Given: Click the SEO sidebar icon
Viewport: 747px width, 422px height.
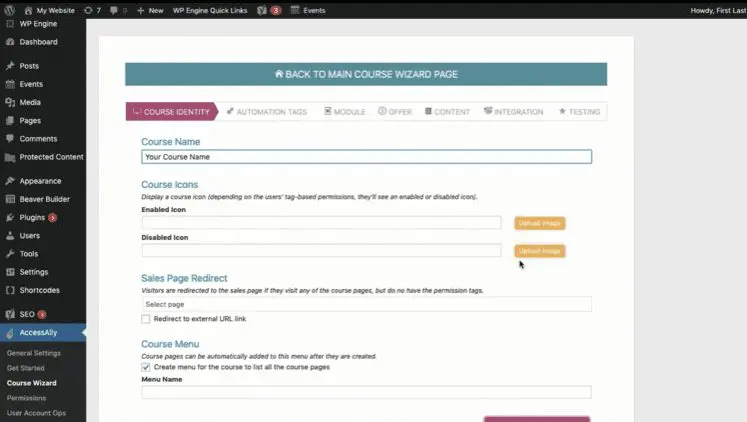Looking at the screenshot, I should coord(10,314).
